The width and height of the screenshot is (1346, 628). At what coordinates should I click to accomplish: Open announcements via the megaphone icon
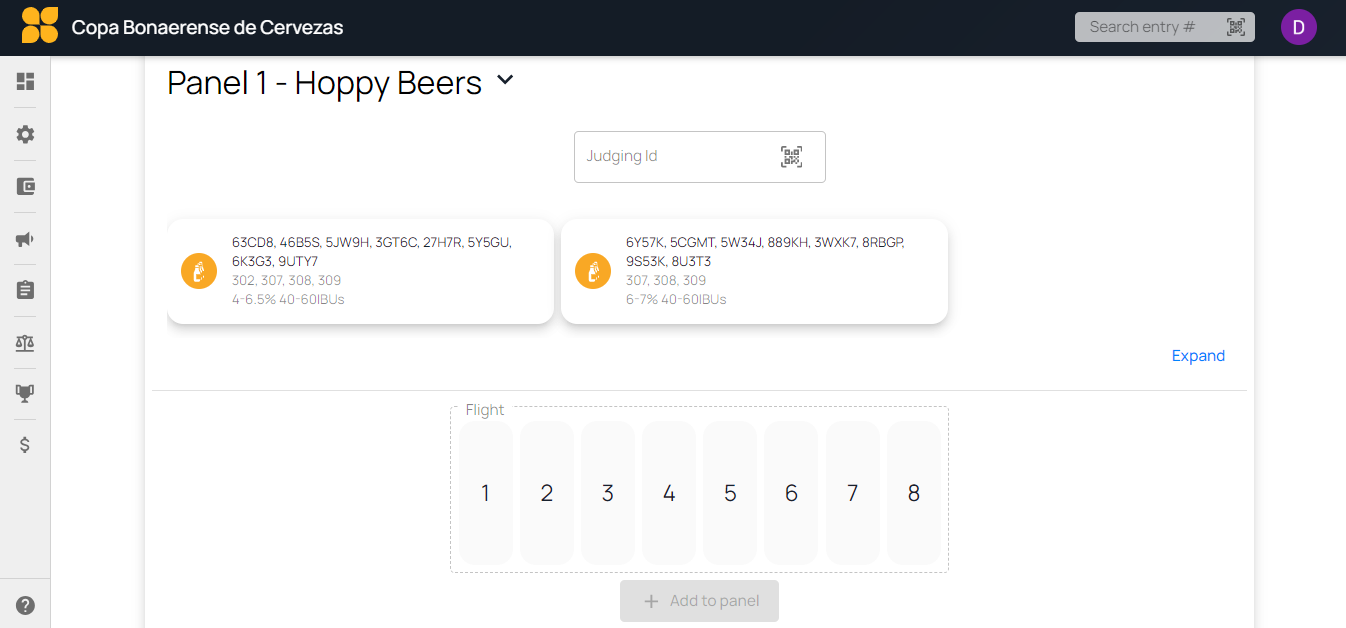click(24, 238)
